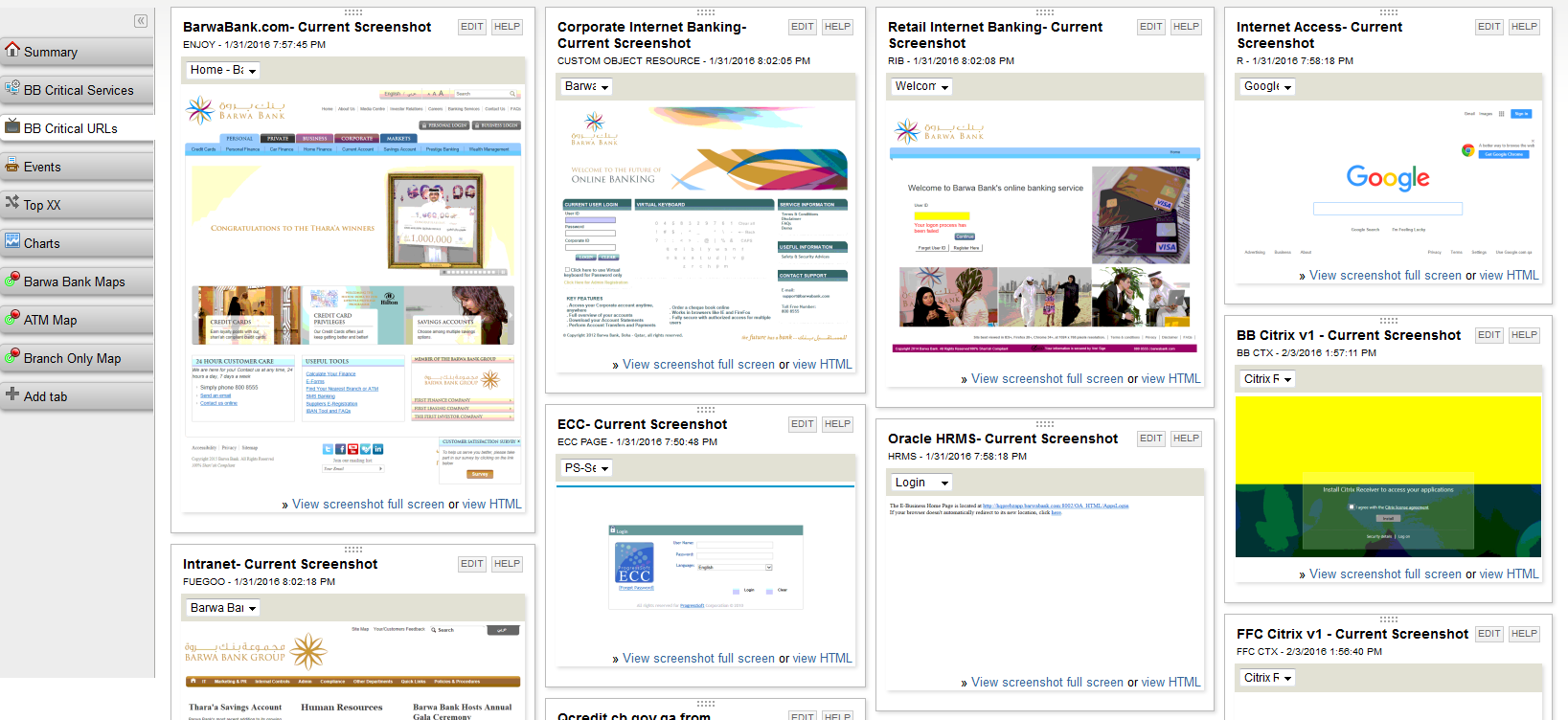This screenshot has width=1568, height=720.
Task: Open Help for Retail Internet Banking widget
Action: [1186, 27]
